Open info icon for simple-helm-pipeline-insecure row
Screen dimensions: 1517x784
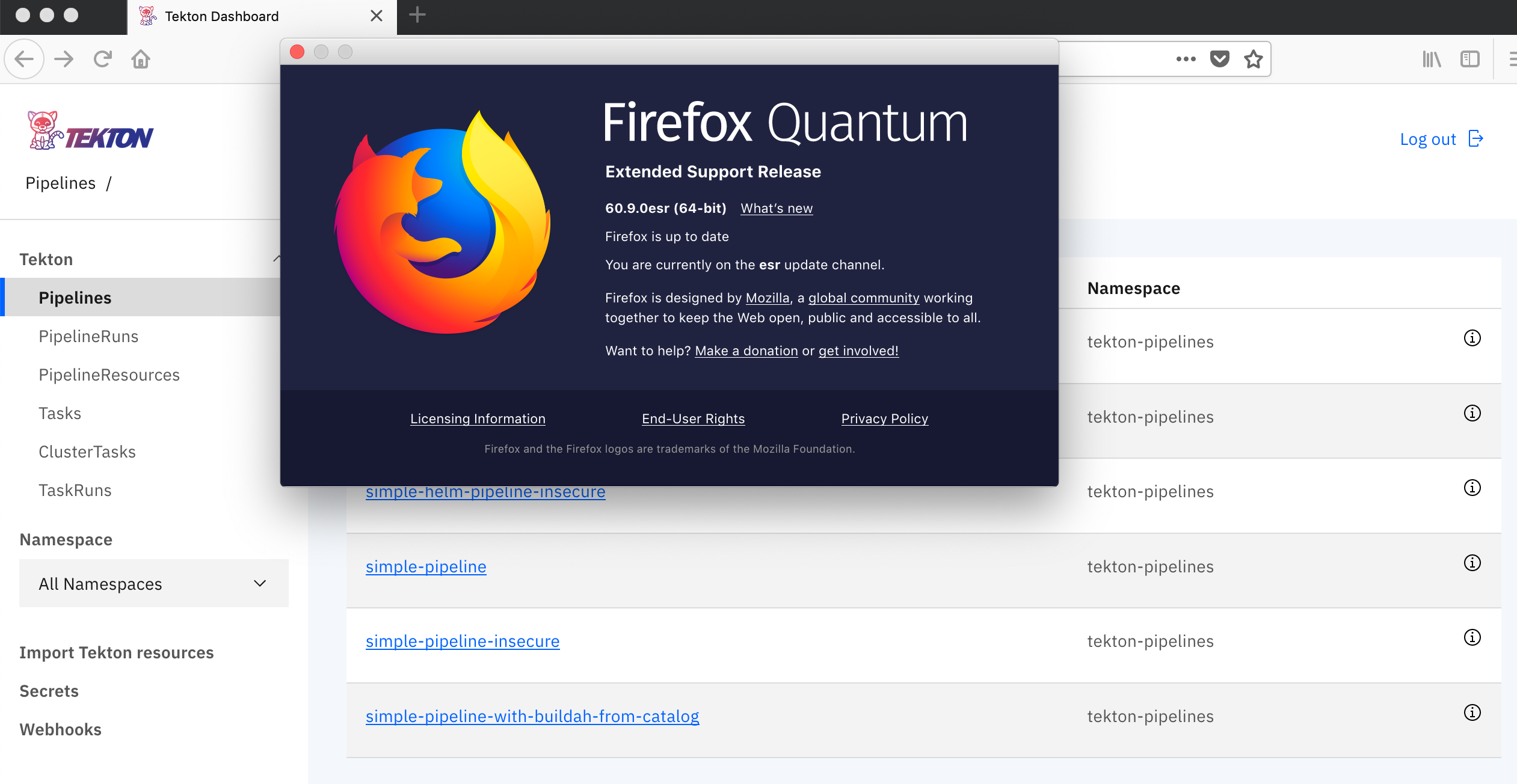1472,488
